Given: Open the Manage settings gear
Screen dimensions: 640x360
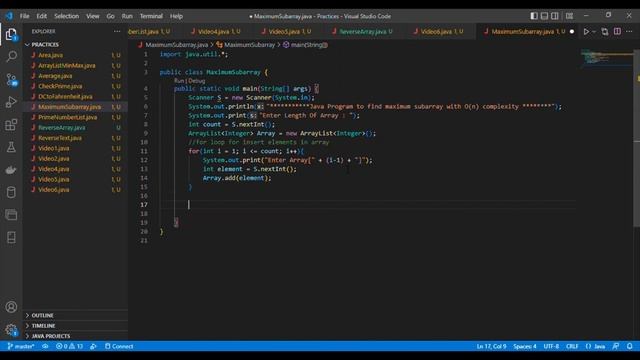Looking at the screenshot, I should tap(11, 329).
